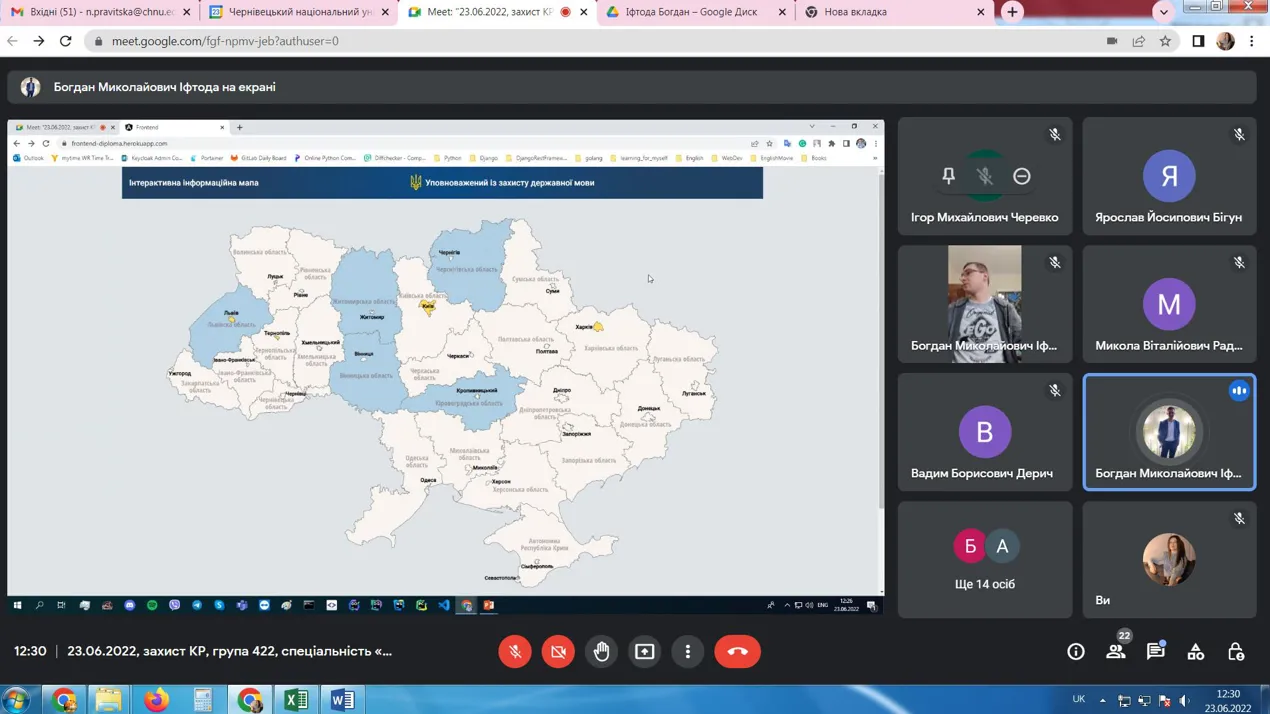
Task: Open the Calculator from the taskbar
Action: [203, 700]
